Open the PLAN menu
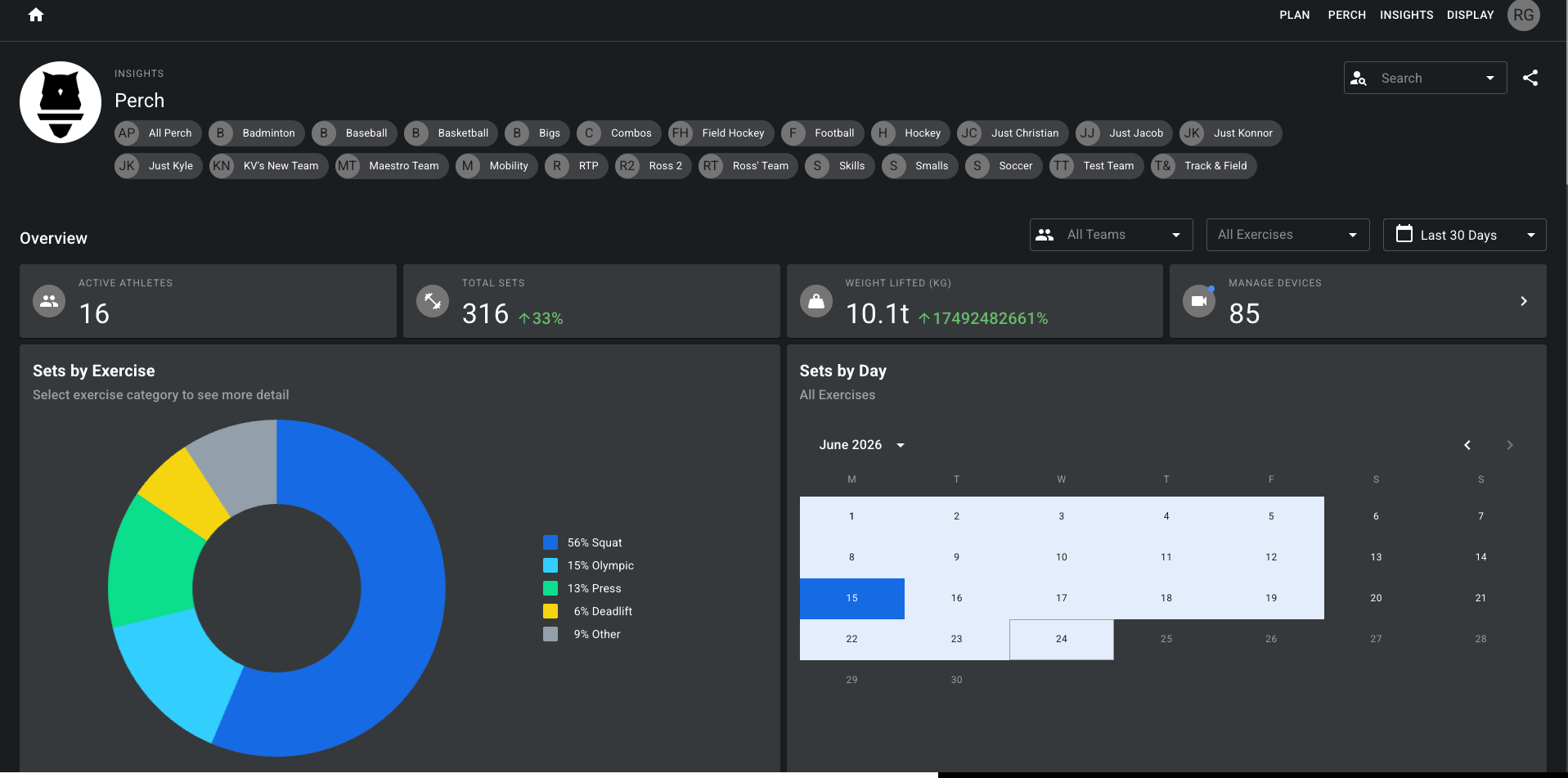Image resolution: width=1568 pixels, height=778 pixels. [x=1294, y=15]
